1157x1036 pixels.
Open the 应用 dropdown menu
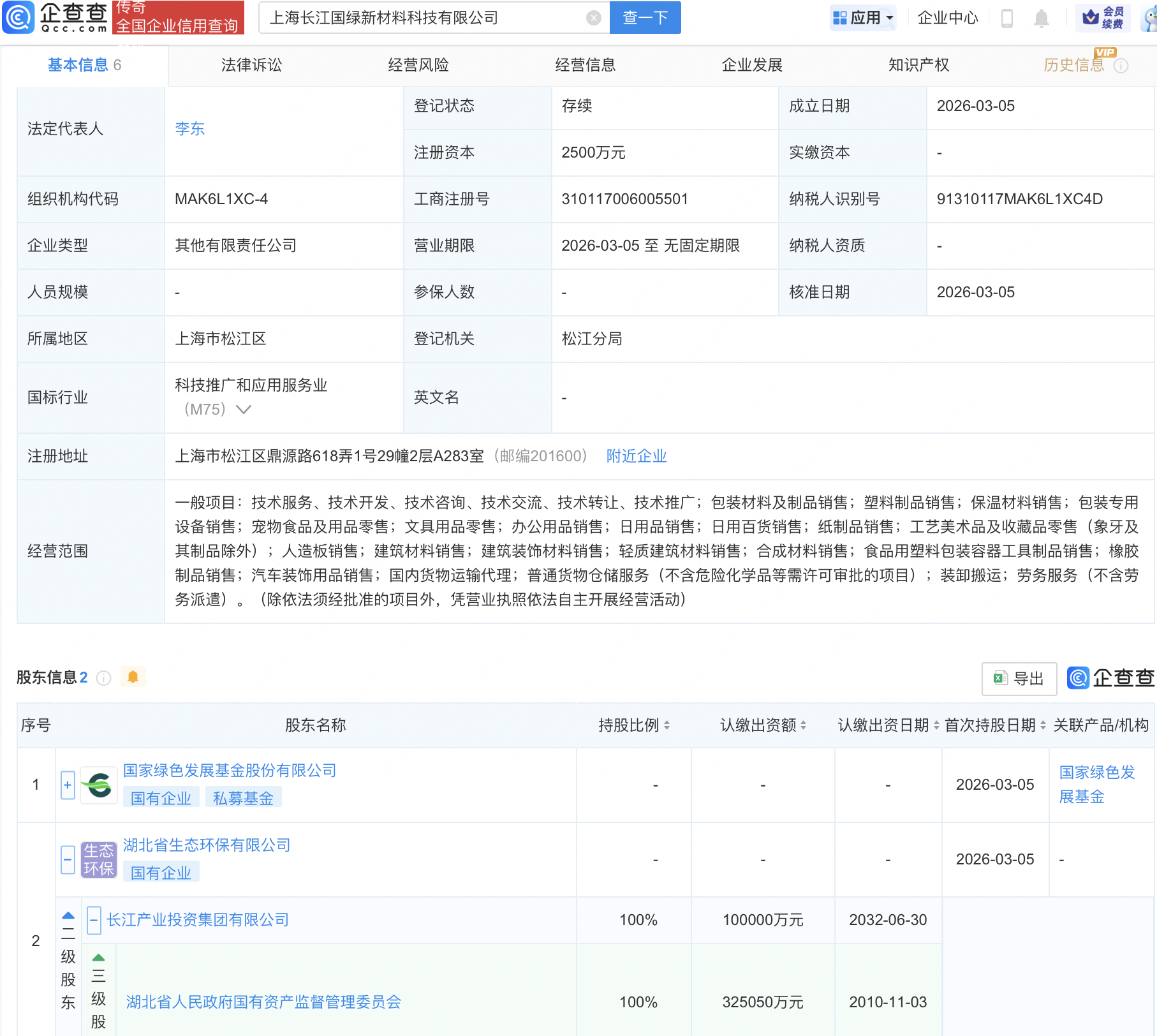tap(863, 17)
